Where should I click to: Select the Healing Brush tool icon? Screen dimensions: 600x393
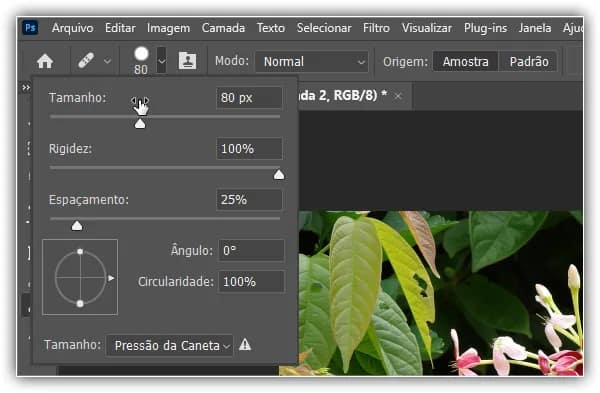(86, 61)
